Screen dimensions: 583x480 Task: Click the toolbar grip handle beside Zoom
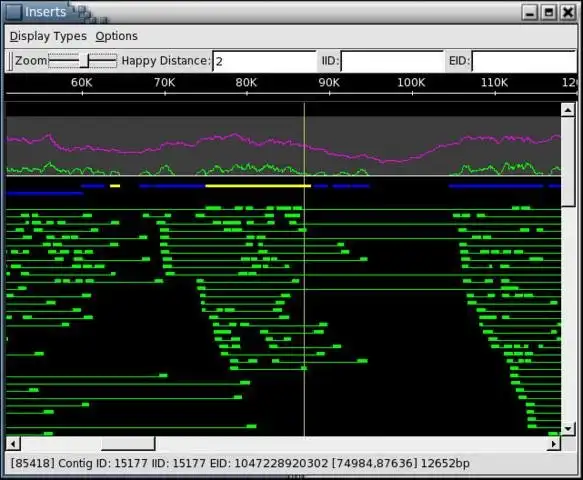point(10,61)
